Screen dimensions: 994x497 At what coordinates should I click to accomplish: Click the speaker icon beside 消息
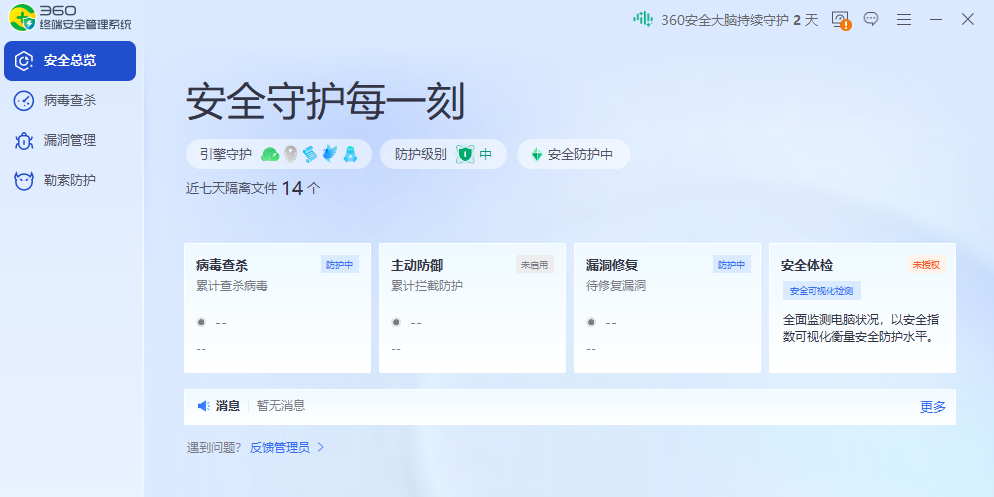pyautogui.click(x=203, y=406)
